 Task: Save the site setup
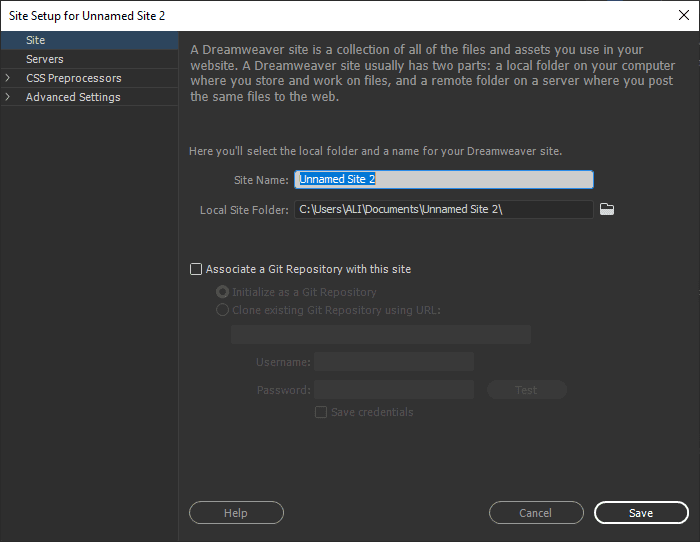click(x=641, y=513)
